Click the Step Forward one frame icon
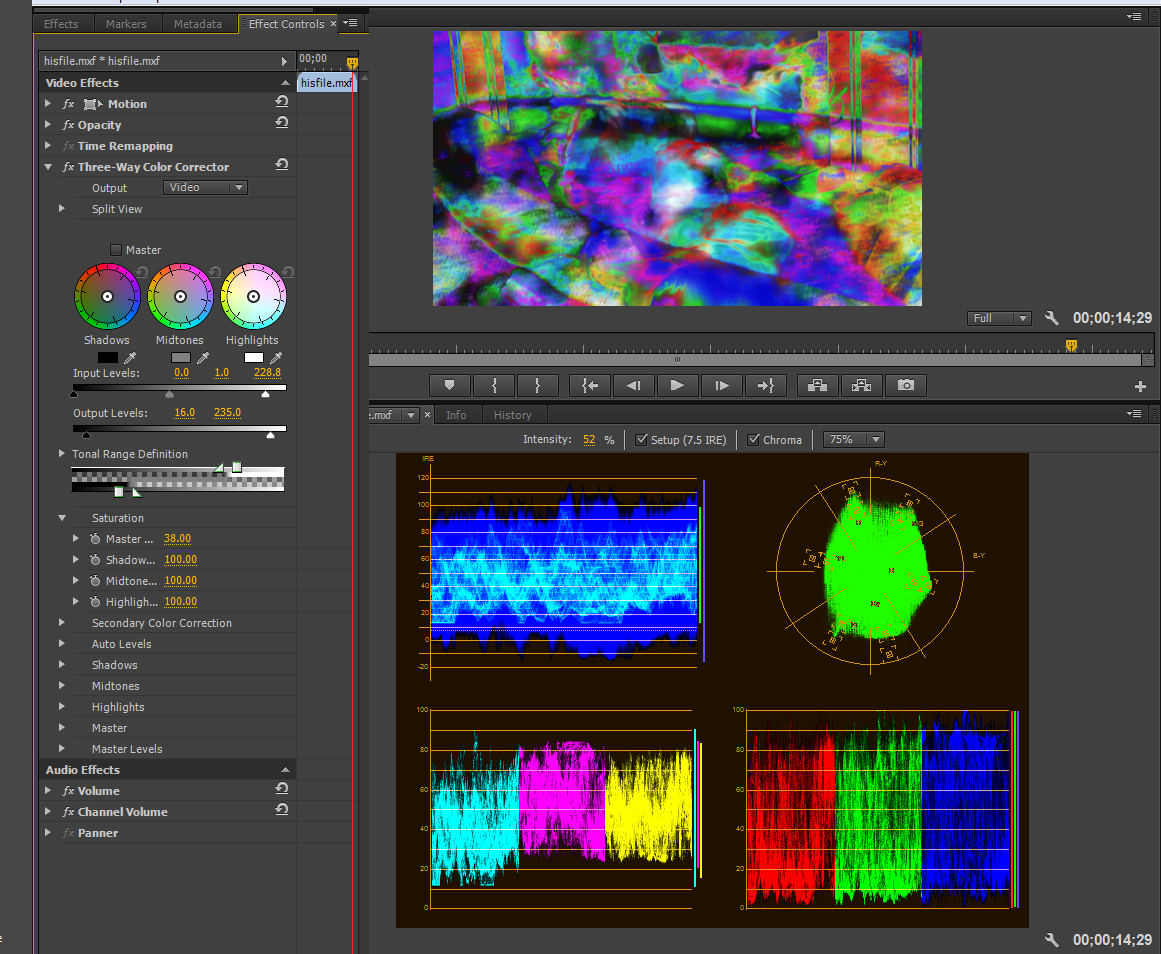This screenshot has height=954, width=1161. [x=721, y=385]
